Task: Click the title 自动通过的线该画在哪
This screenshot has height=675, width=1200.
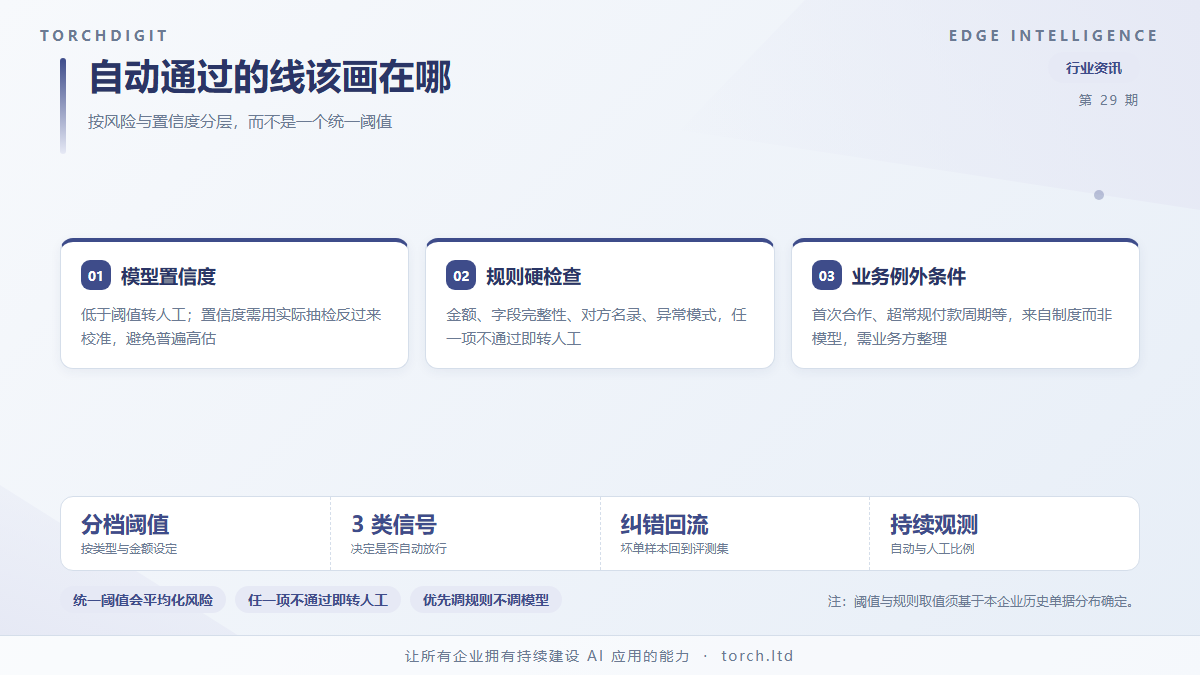Action: (x=270, y=77)
